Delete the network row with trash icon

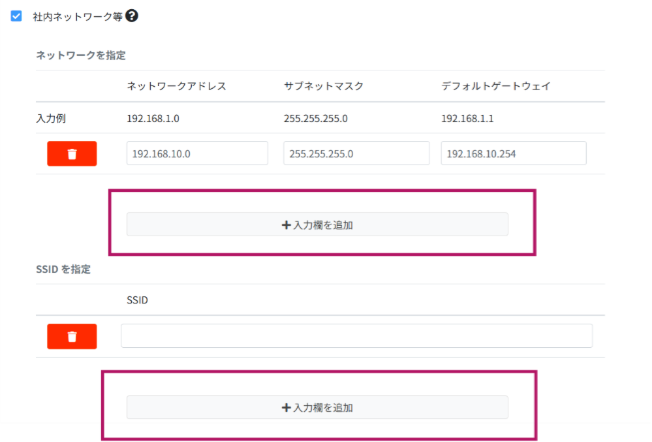(x=72, y=154)
